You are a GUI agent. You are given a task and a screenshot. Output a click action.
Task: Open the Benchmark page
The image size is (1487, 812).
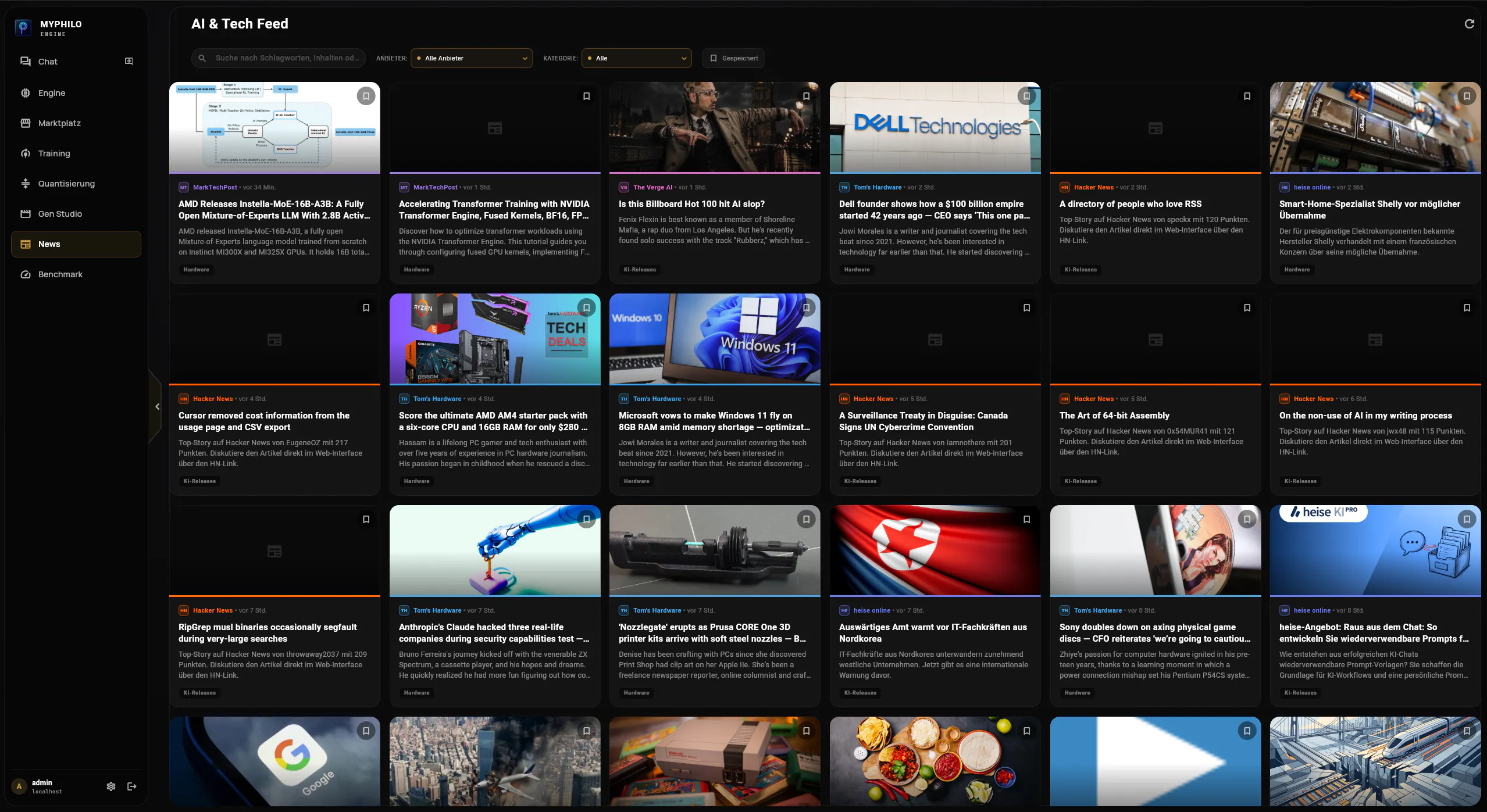pyautogui.click(x=76, y=274)
